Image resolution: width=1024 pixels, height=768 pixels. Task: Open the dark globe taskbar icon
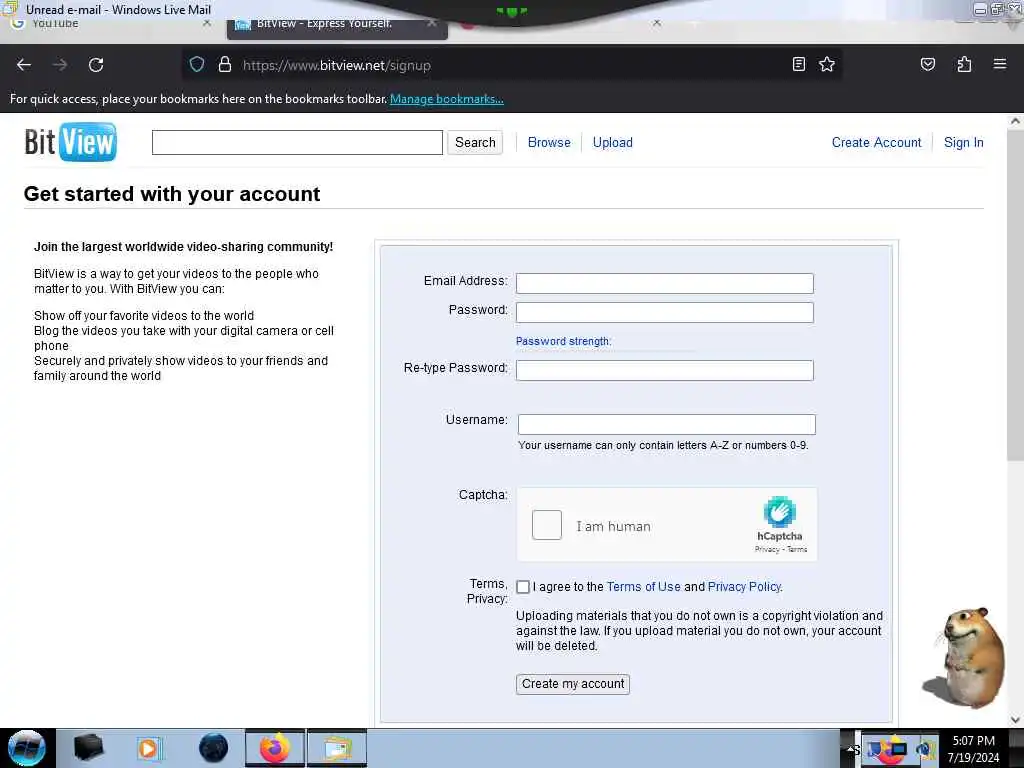(214, 748)
